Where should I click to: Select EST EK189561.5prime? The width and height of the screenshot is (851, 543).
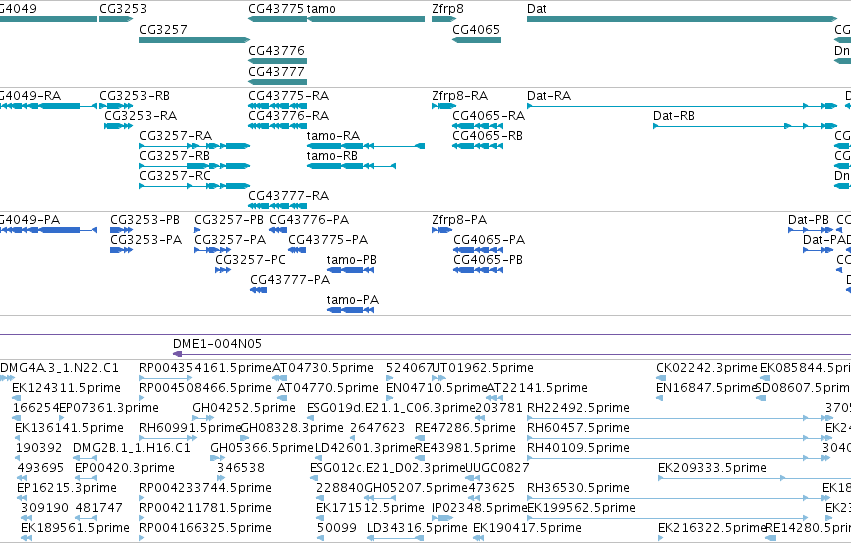click(75, 528)
